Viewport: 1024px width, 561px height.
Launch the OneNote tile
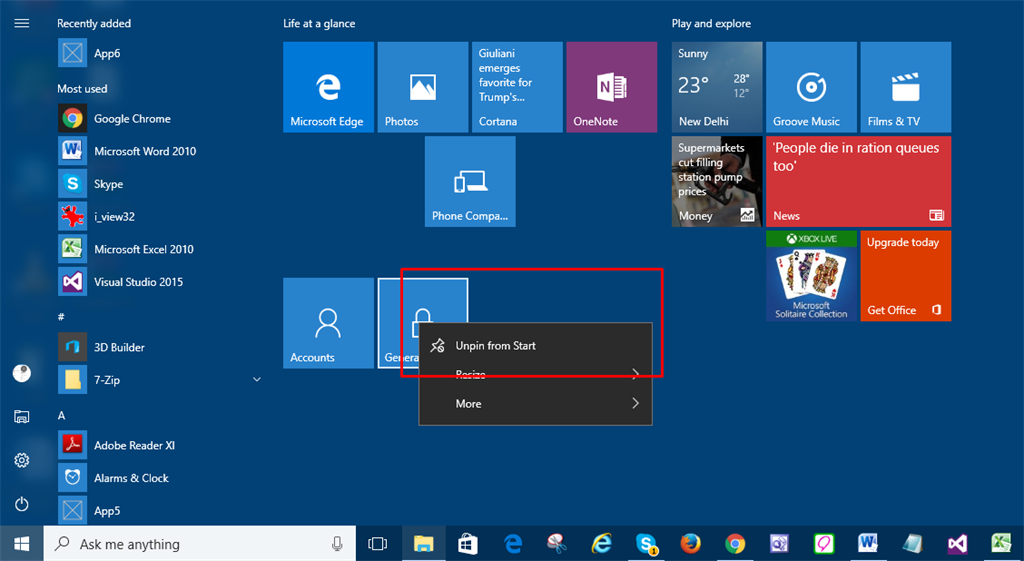(x=611, y=87)
